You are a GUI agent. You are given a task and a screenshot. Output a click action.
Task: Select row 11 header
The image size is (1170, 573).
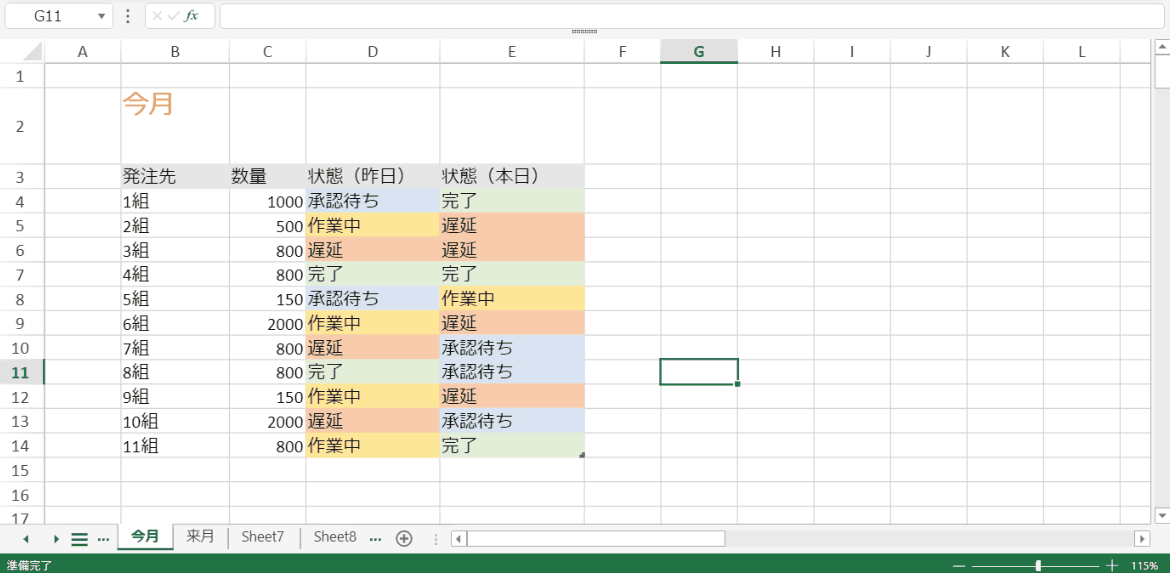22,372
